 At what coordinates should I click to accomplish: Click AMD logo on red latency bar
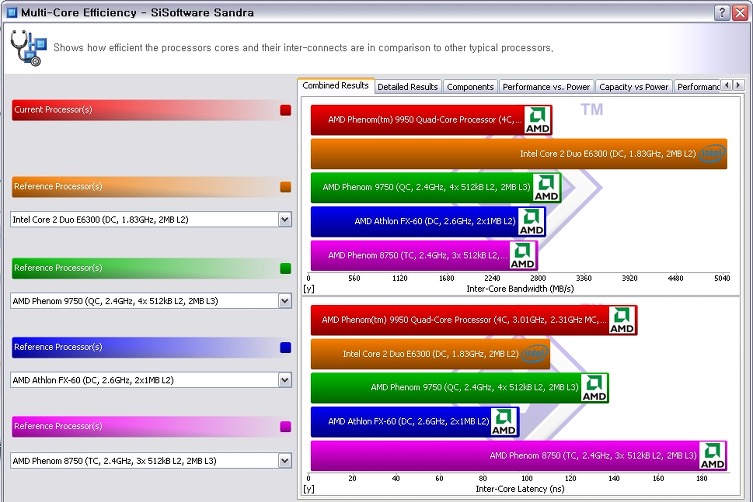coord(622,320)
